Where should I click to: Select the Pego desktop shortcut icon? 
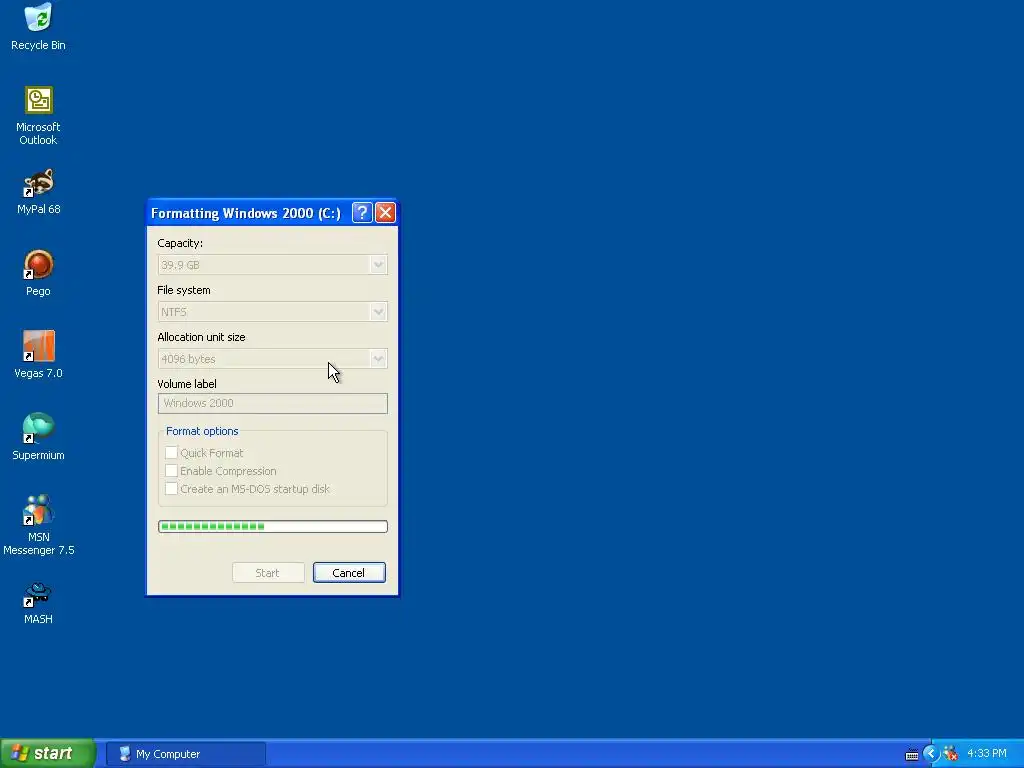(39, 264)
